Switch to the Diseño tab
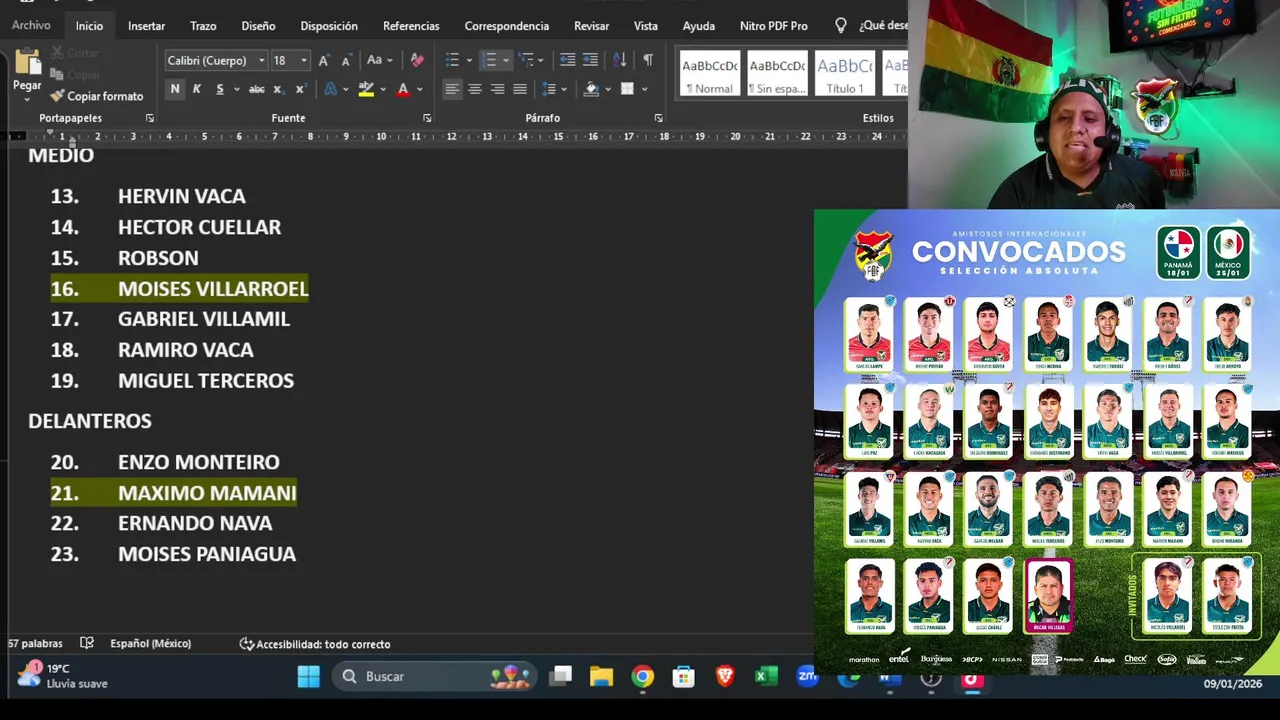This screenshot has width=1280, height=720. (258, 26)
